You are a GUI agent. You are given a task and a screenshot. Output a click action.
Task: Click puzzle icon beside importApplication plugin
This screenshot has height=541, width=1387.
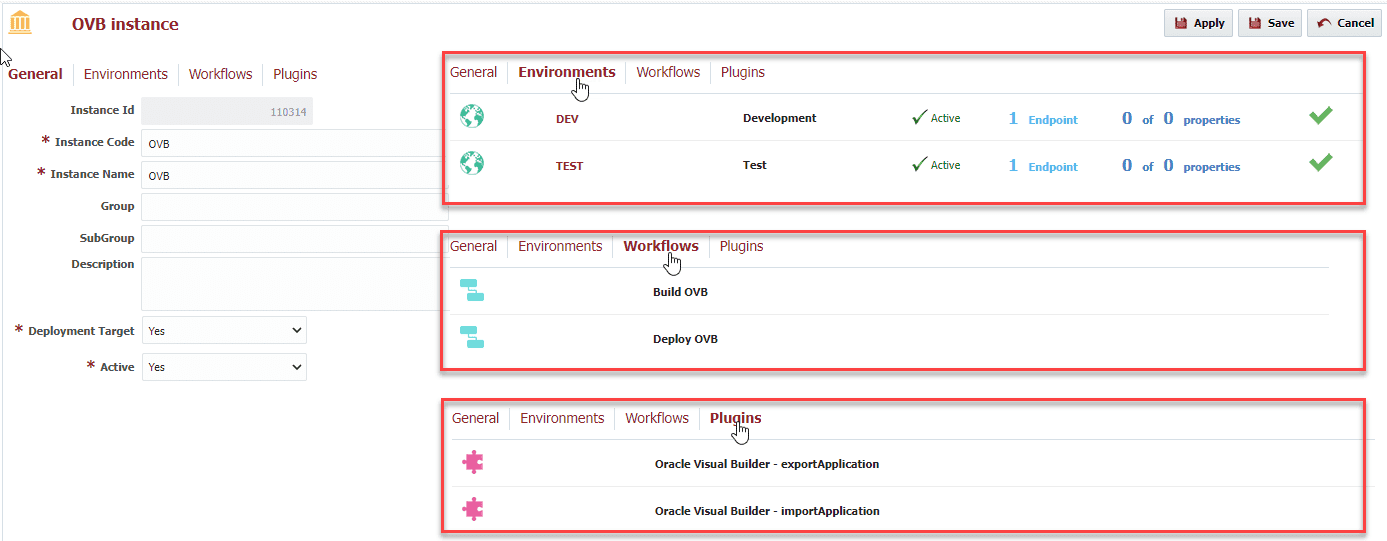(474, 509)
